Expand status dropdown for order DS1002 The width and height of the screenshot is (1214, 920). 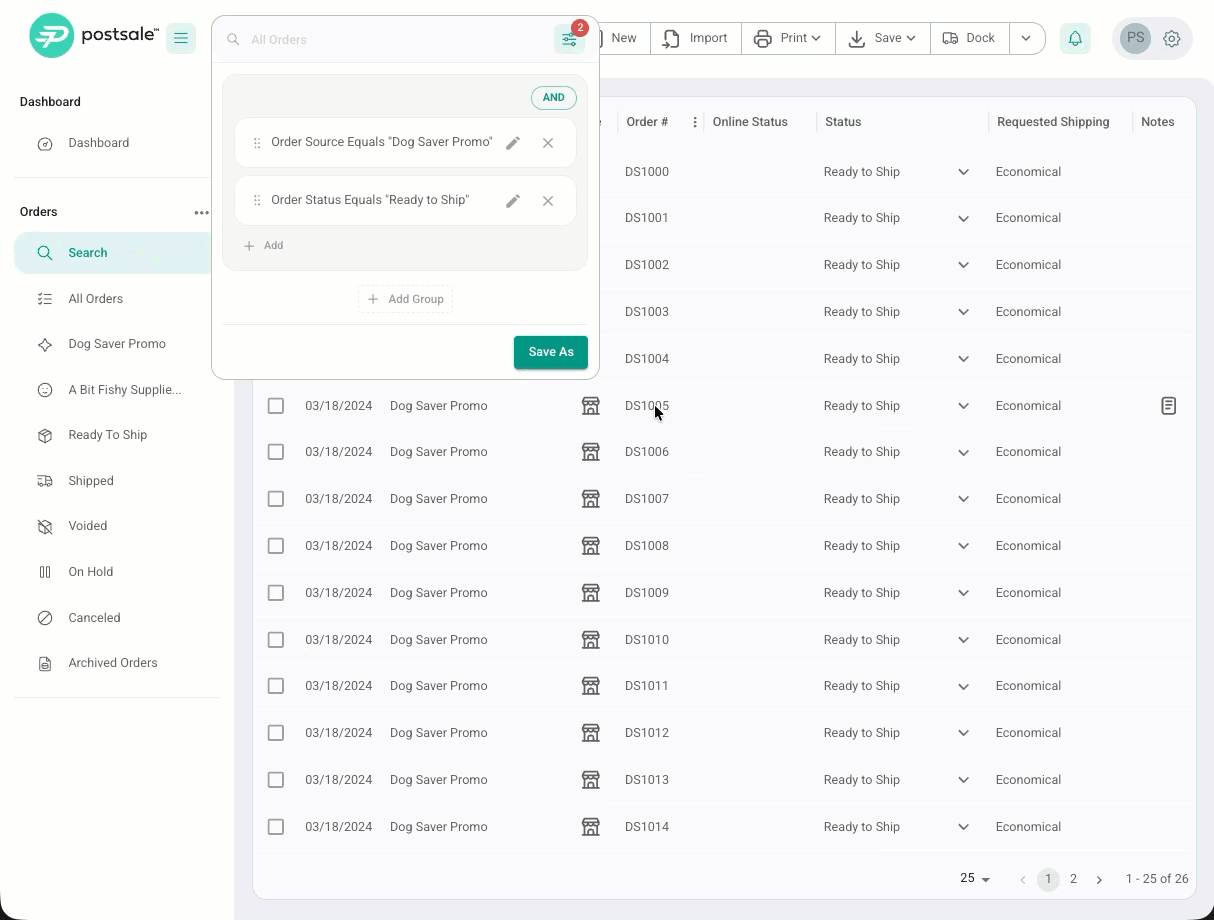[x=964, y=265]
